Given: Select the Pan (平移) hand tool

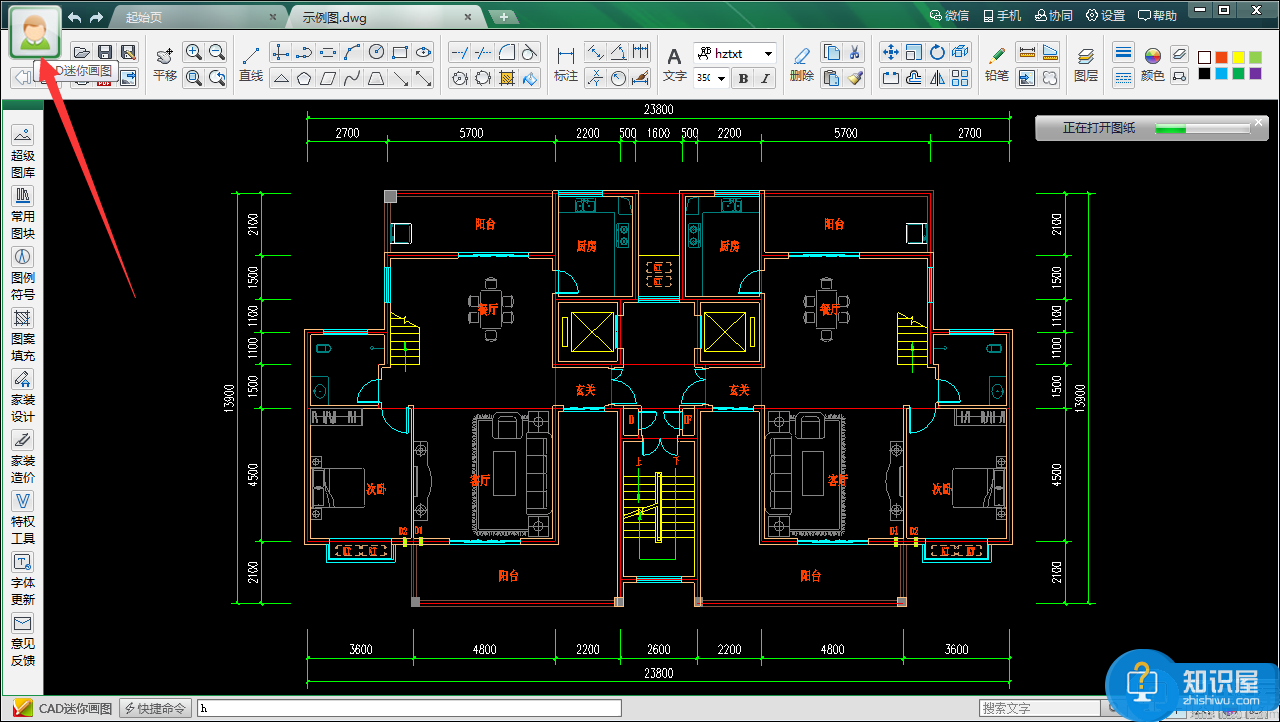Looking at the screenshot, I should point(165,62).
